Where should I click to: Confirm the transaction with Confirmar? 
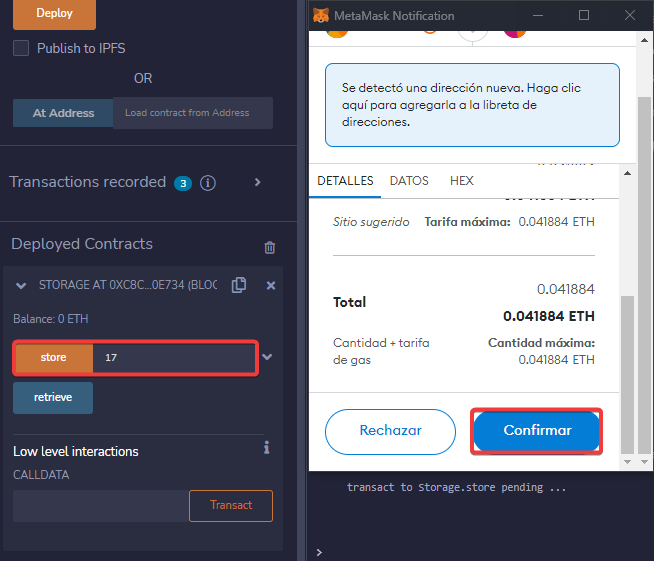click(537, 431)
